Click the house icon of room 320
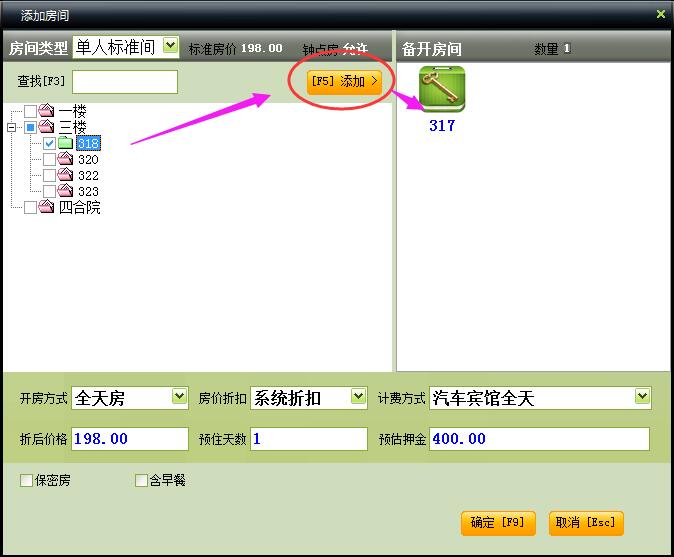Image resolution: width=674 pixels, height=557 pixels. [x=65, y=159]
